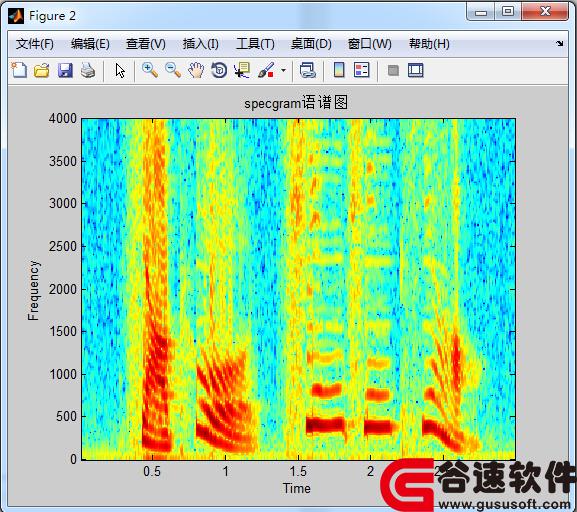Open the 工具(T) menu

(255, 44)
